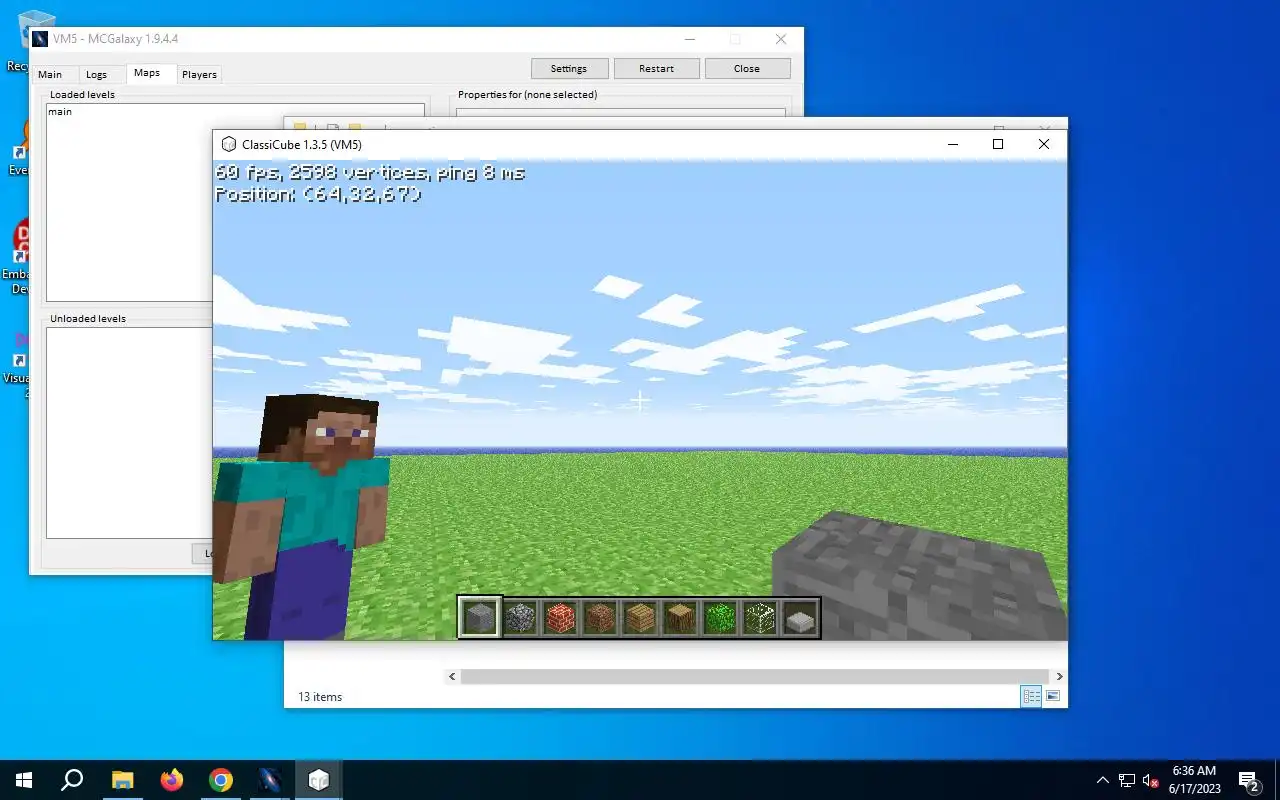The height and width of the screenshot is (800, 1280).
Task: Show hidden system tray icons
Action: click(x=1103, y=780)
